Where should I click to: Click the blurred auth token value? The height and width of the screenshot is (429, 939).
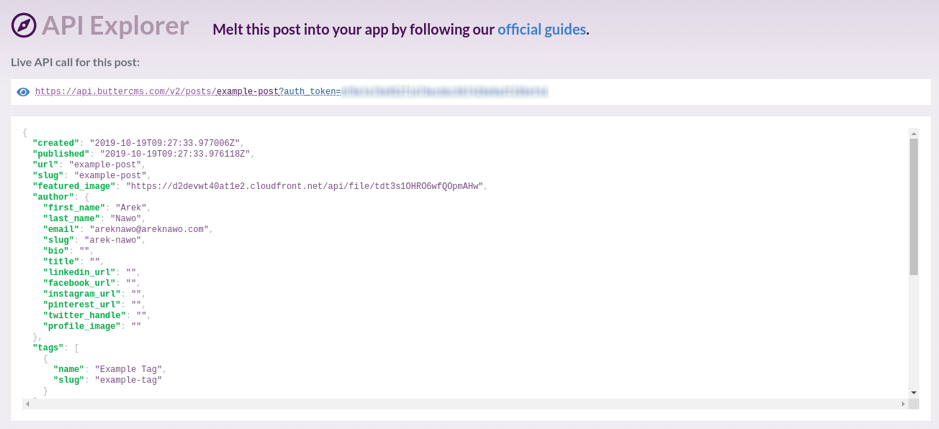(444, 92)
